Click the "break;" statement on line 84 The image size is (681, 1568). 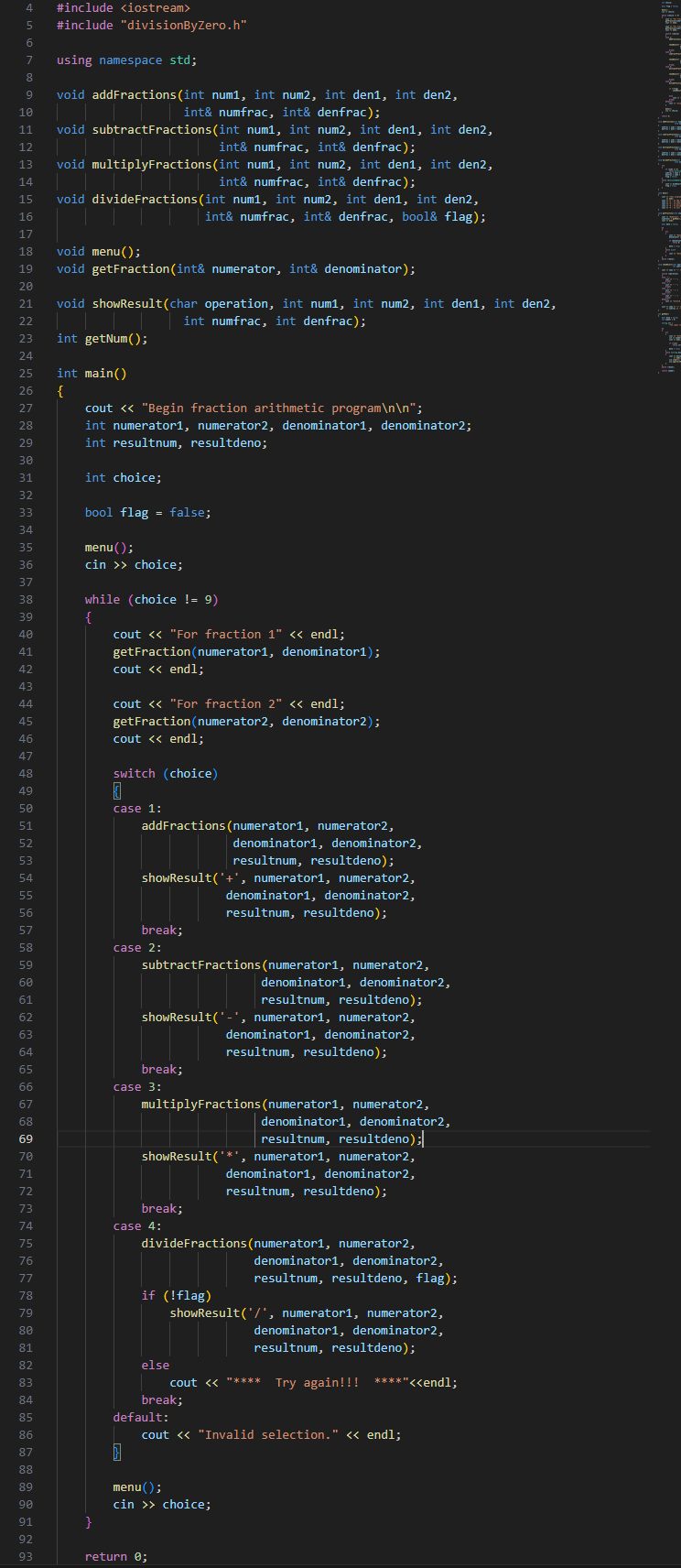[162, 1399]
